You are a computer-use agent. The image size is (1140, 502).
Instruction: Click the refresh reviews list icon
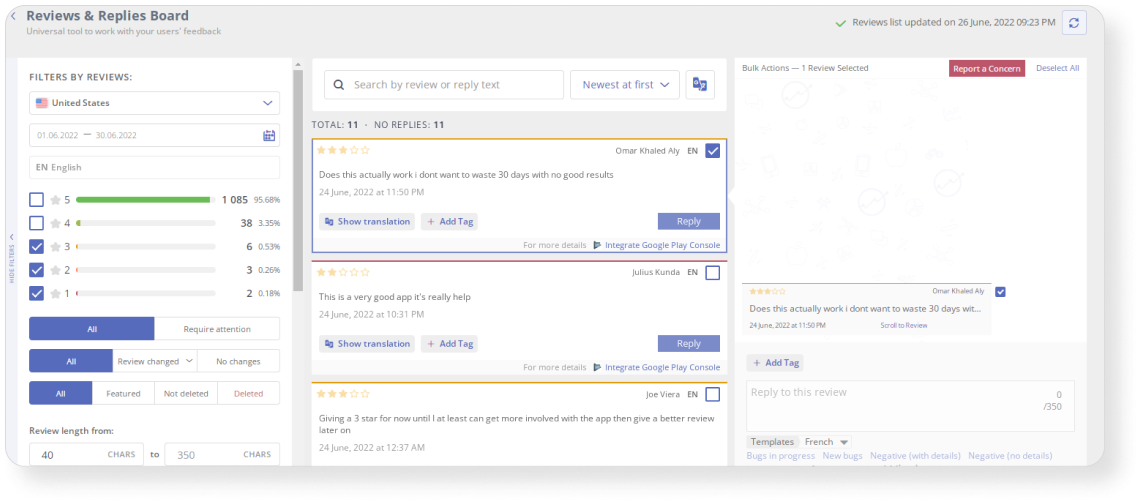click(1074, 23)
